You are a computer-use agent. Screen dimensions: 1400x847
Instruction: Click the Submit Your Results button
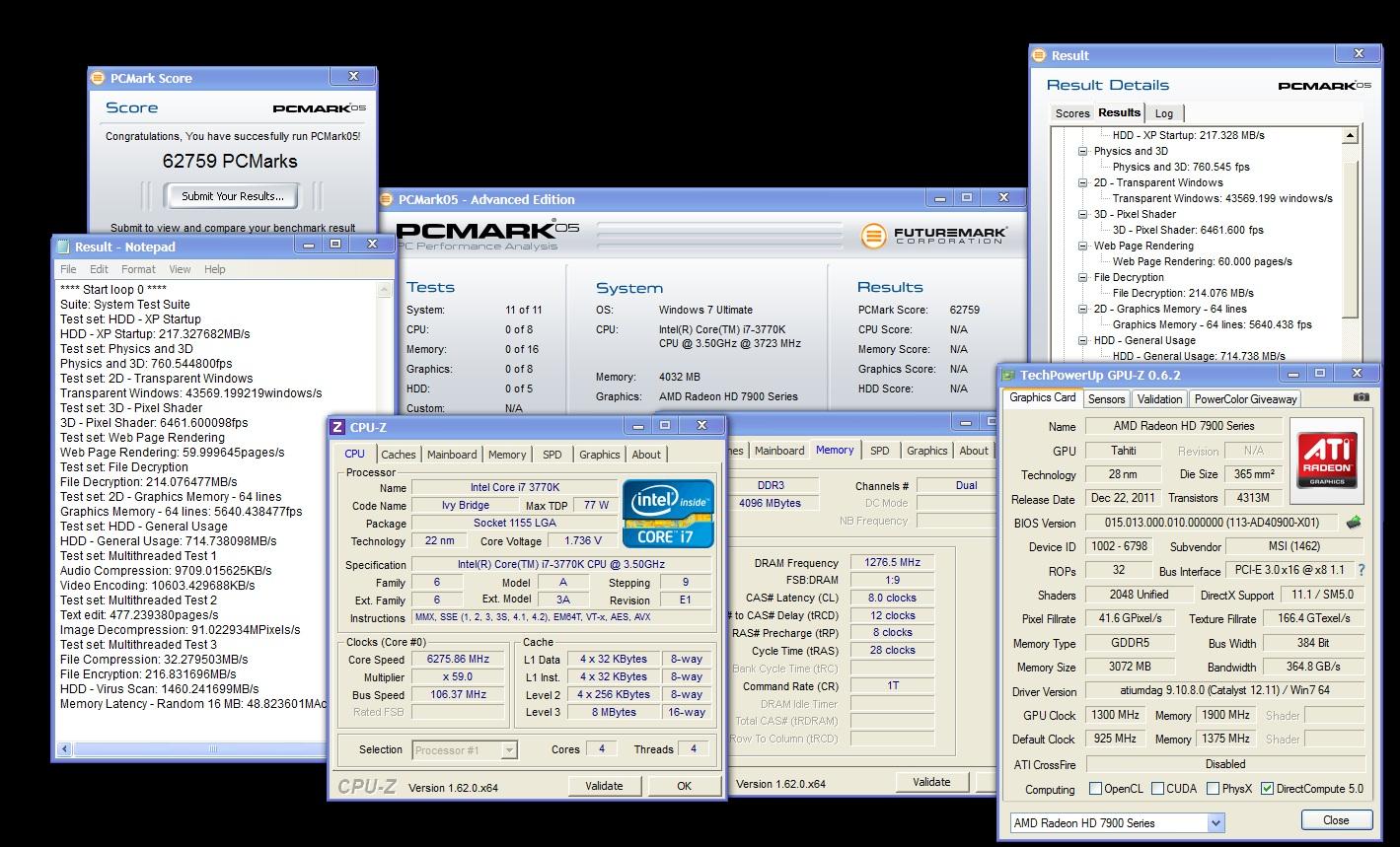pyautogui.click(x=233, y=196)
